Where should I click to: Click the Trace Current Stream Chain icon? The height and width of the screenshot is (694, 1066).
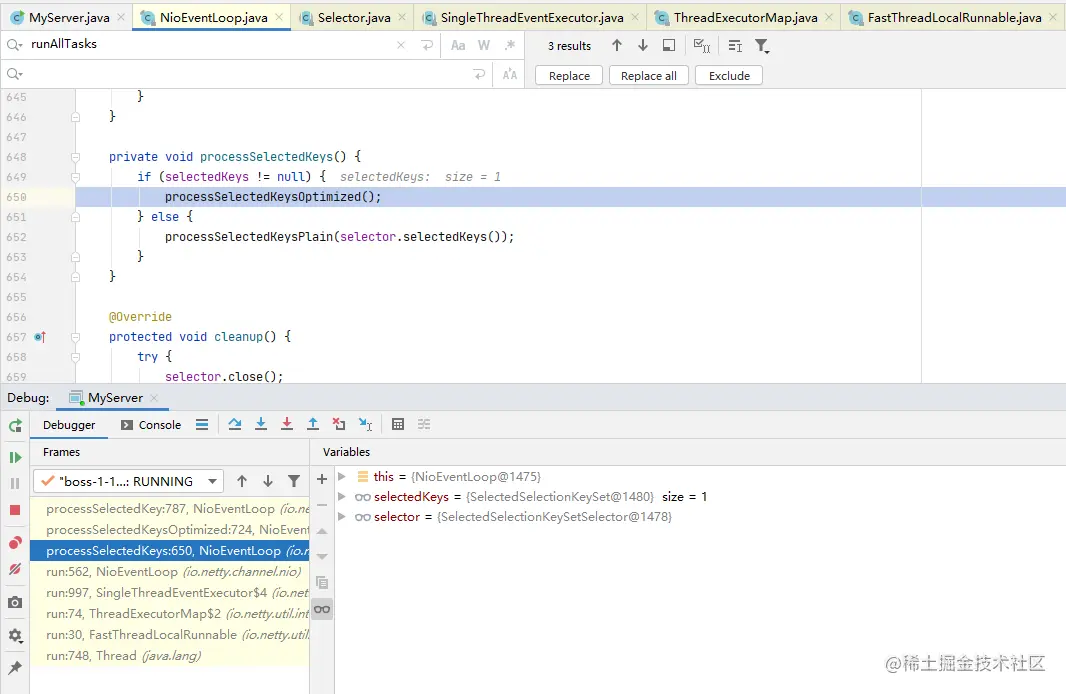[x=424, y=424]
